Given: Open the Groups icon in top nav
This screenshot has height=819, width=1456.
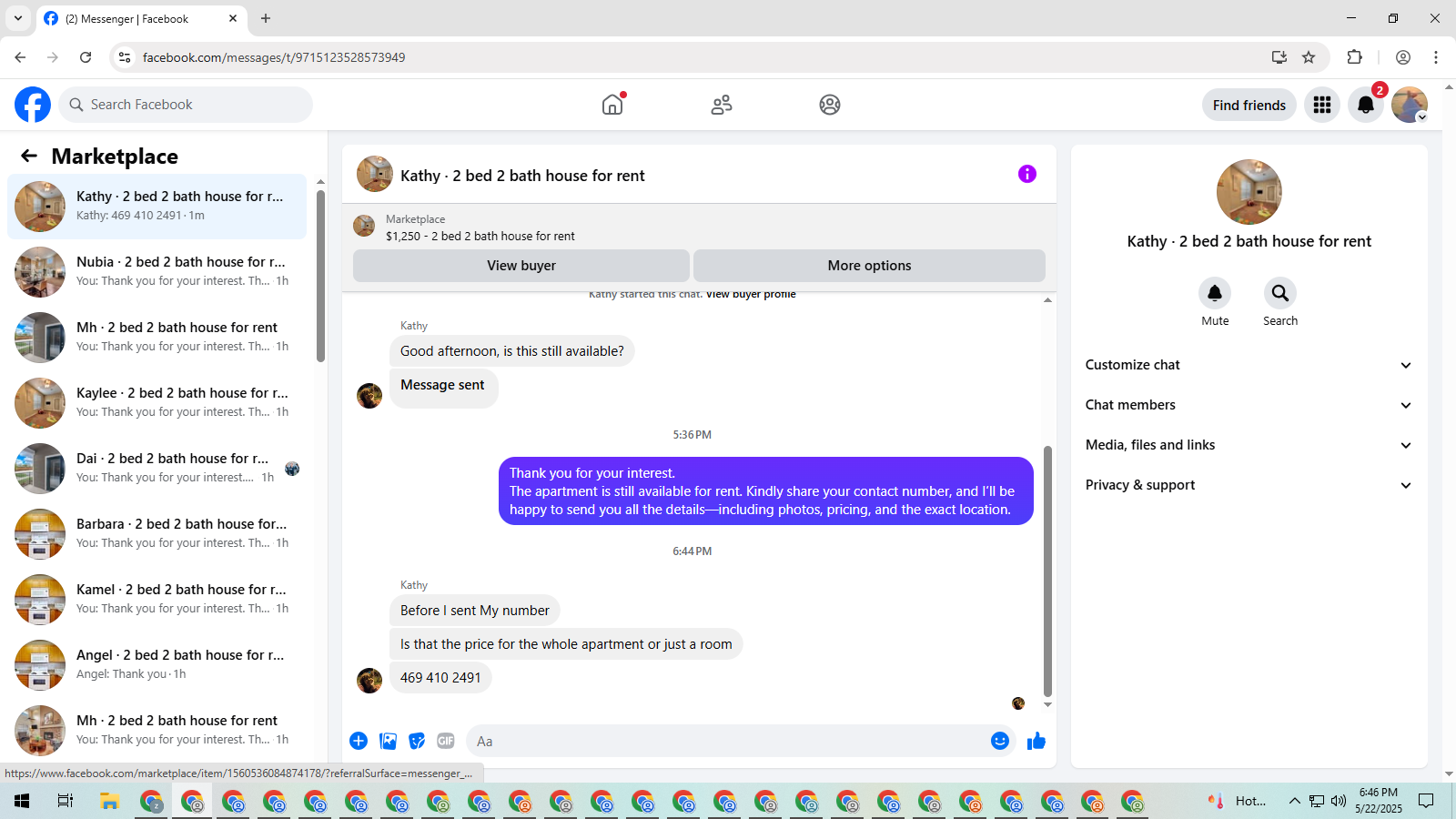Looking at the screenshot, I should coord(830,105).
